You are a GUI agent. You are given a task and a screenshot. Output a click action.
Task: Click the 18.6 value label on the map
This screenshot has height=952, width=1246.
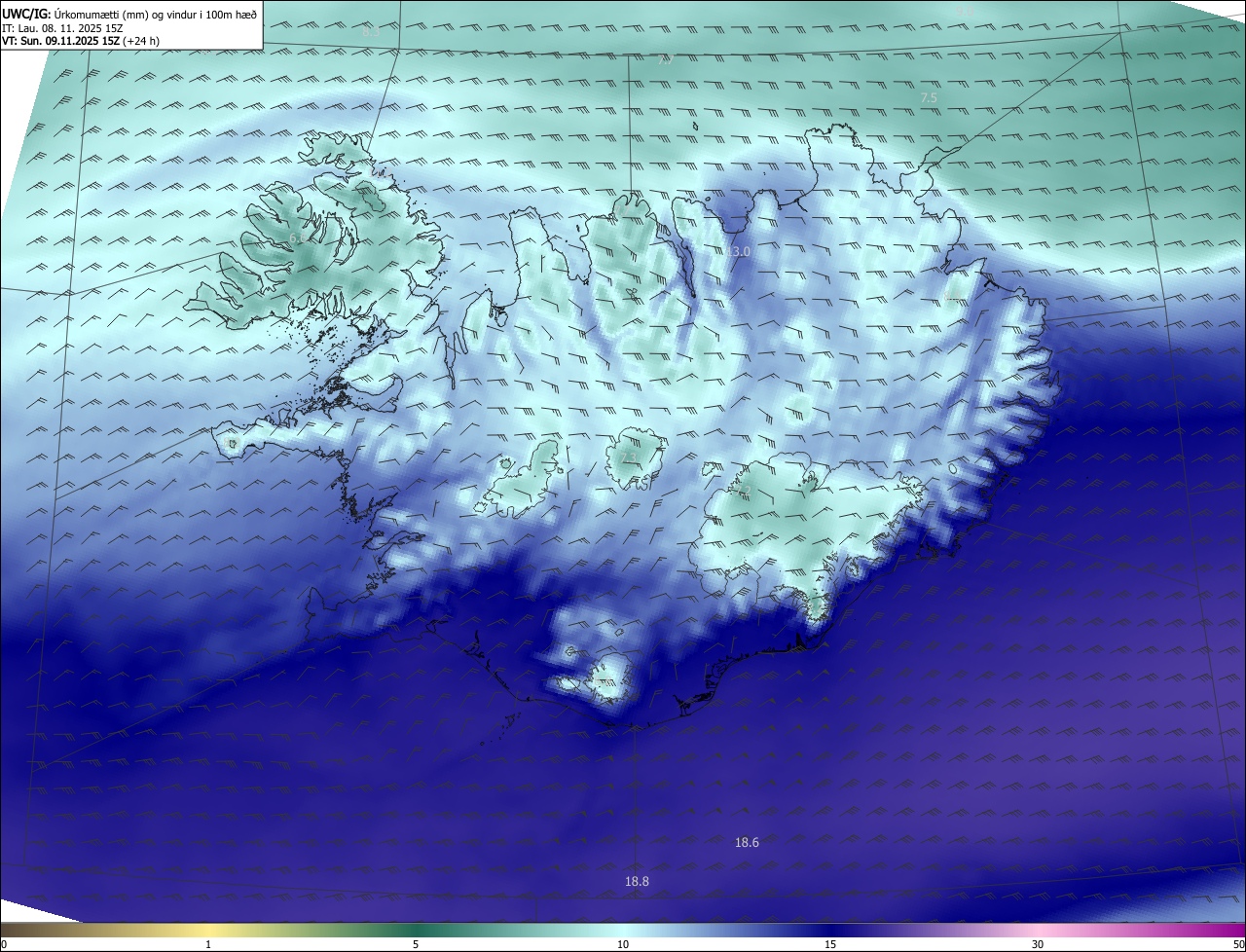747,843
